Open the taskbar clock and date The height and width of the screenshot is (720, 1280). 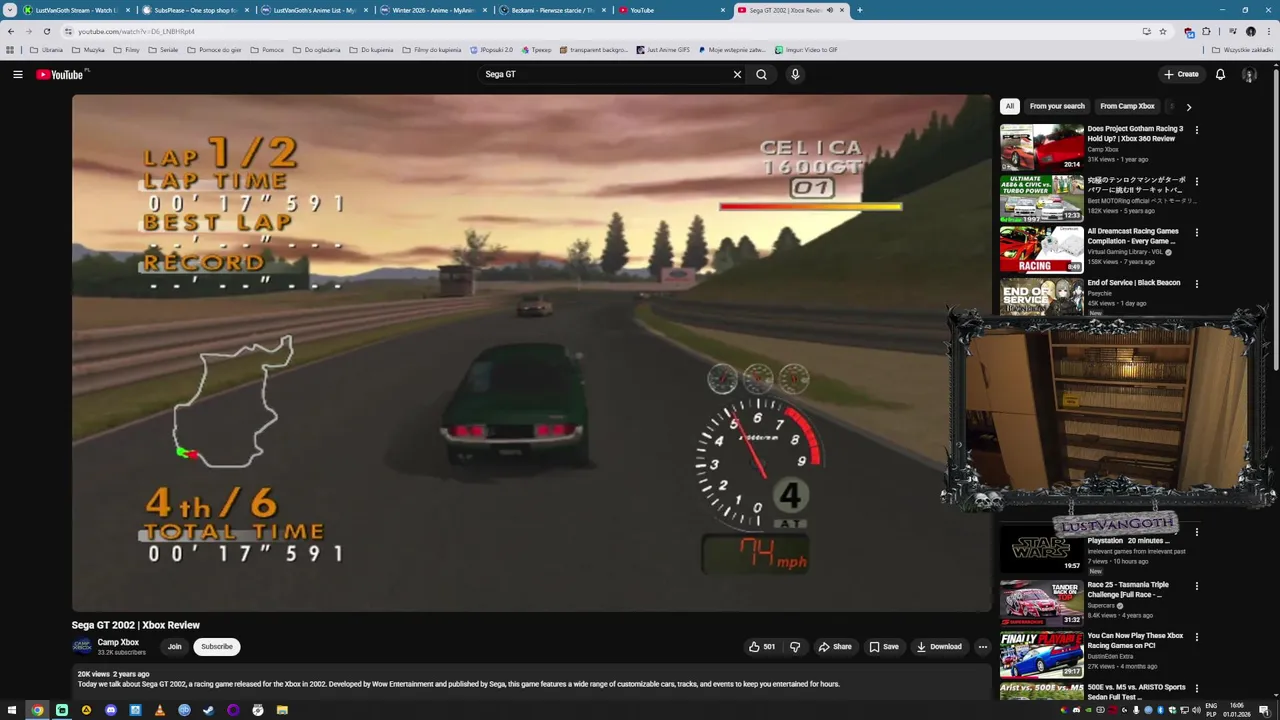point(1237,710)
